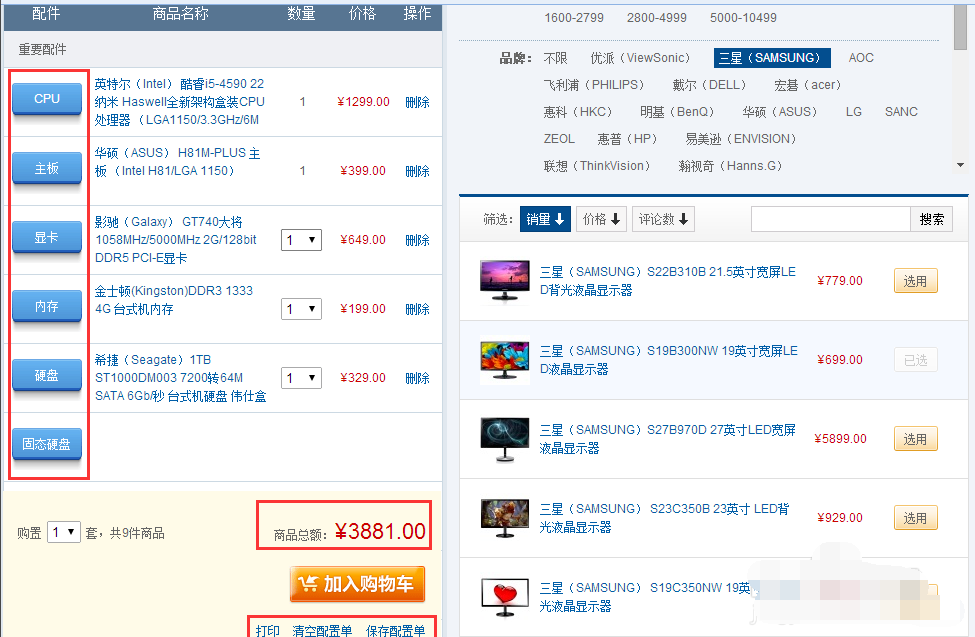Click the product search input field
Viewport: 975px width, 637px height.
coord(830,219)
